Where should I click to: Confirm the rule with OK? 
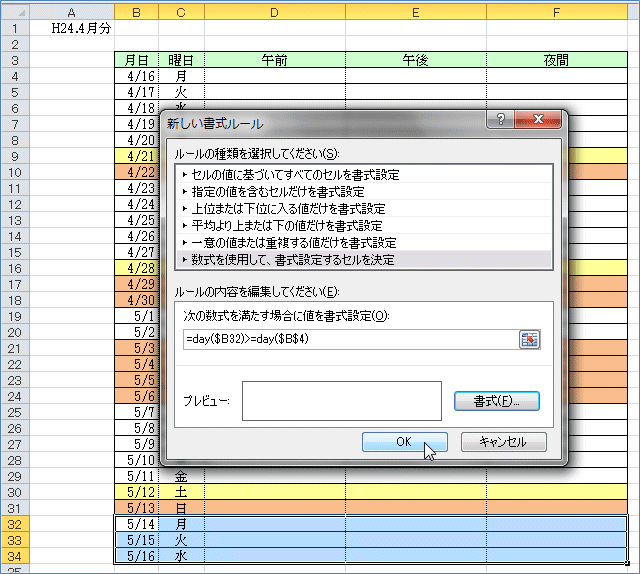(404, 442)
